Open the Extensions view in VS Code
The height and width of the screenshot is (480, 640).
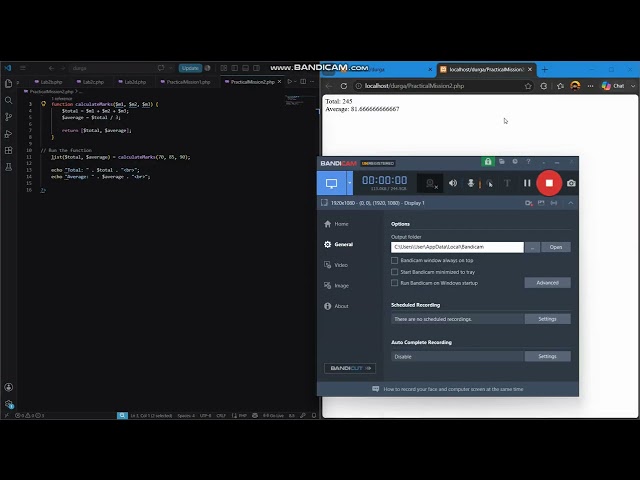tap(9, 150)
